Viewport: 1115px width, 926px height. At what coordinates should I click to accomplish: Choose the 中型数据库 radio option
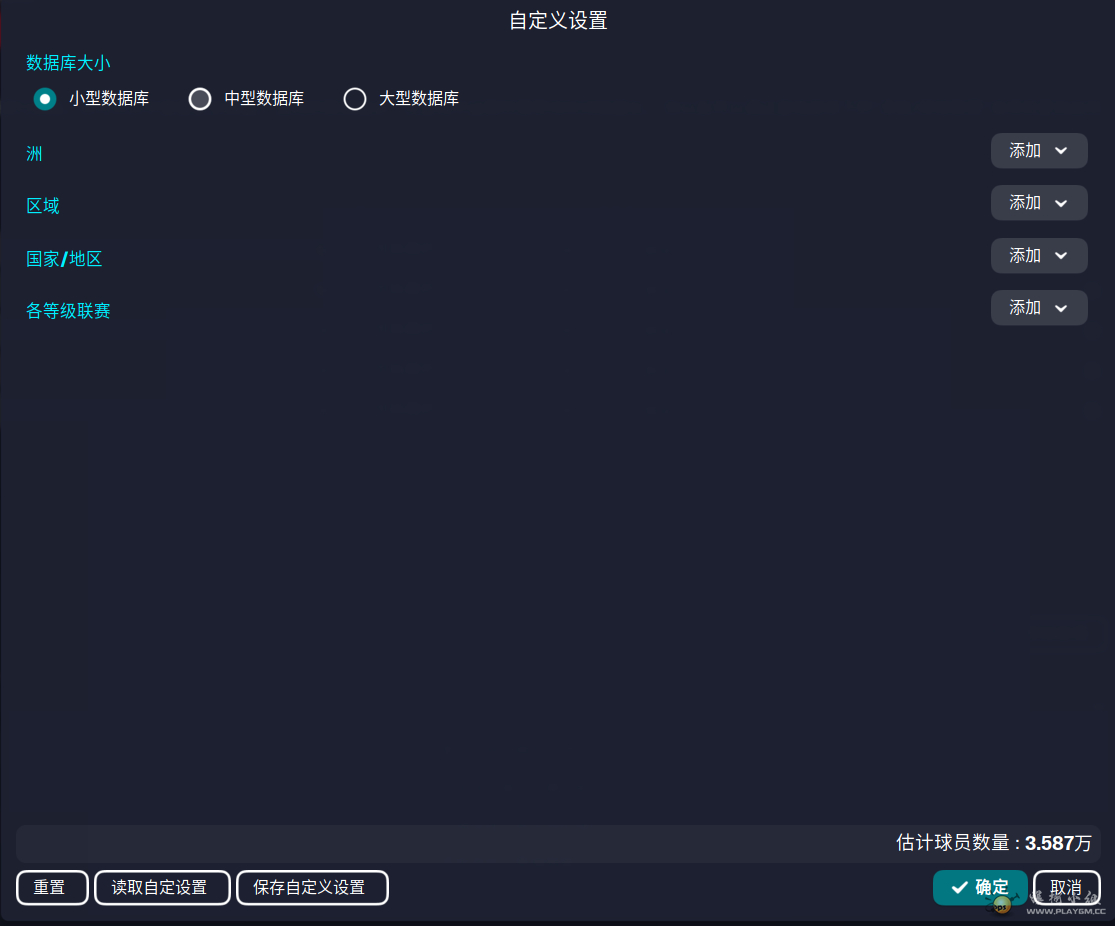pos(200,99)
